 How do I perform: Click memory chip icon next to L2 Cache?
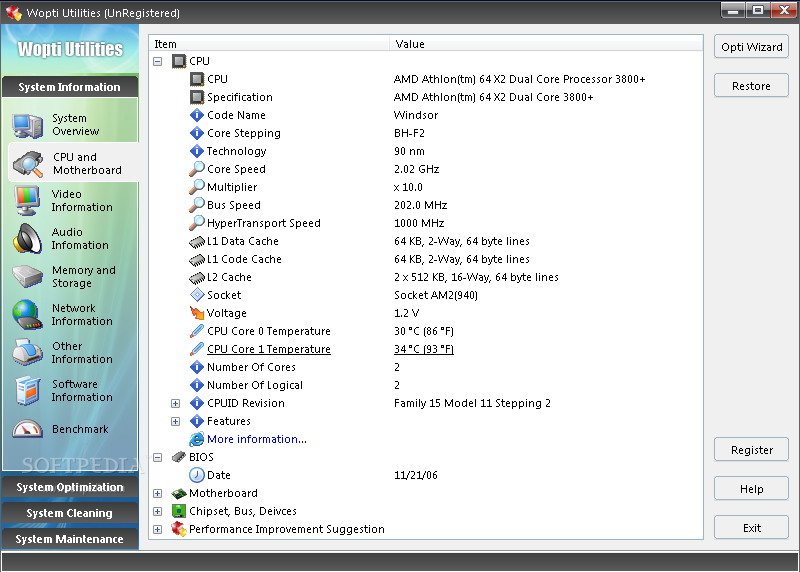click(197, 278)
